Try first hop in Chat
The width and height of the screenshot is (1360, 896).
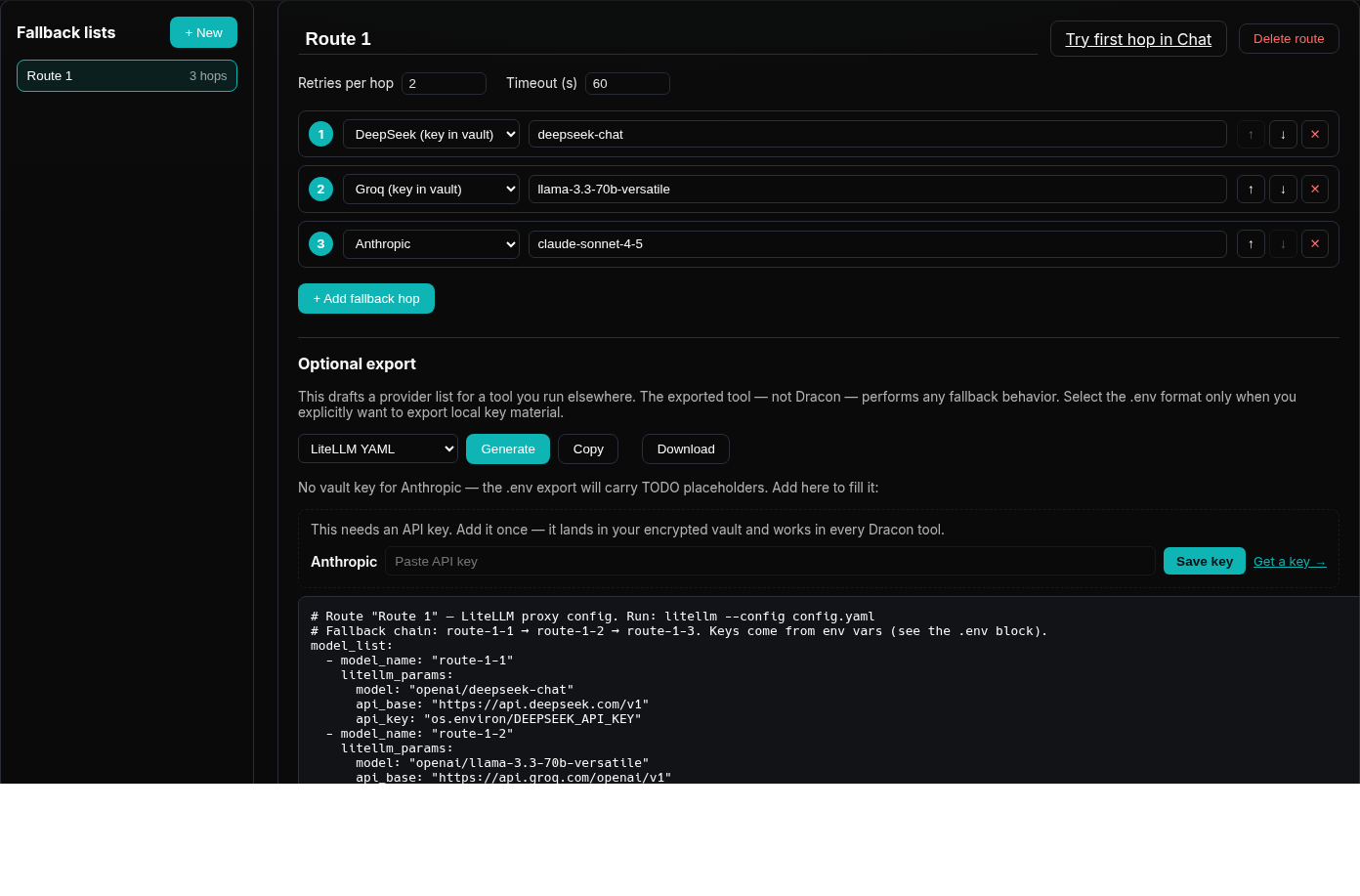(x=1138, y=39)
